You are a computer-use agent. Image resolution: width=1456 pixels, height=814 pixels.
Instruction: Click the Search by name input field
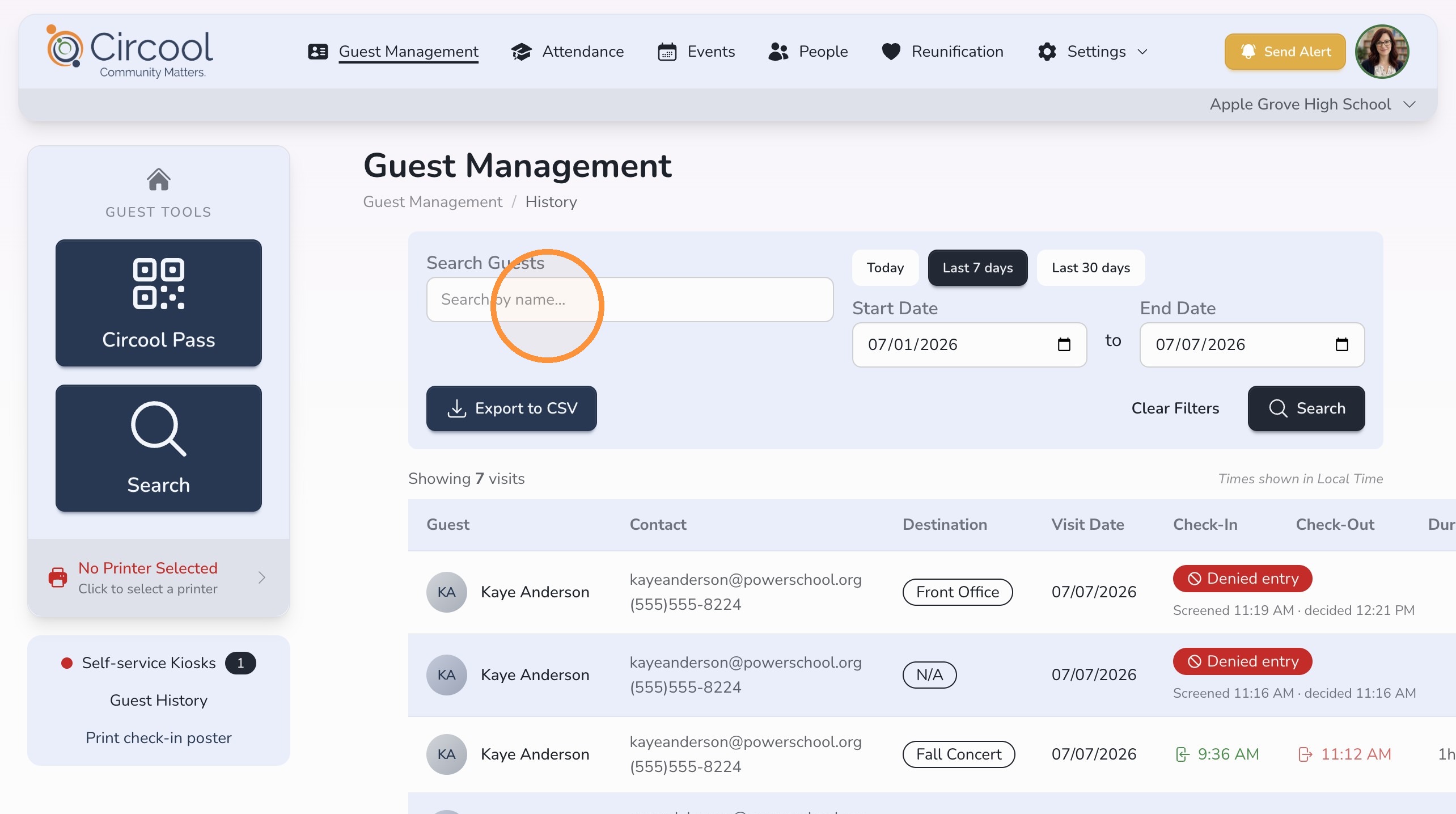point(629,300)
